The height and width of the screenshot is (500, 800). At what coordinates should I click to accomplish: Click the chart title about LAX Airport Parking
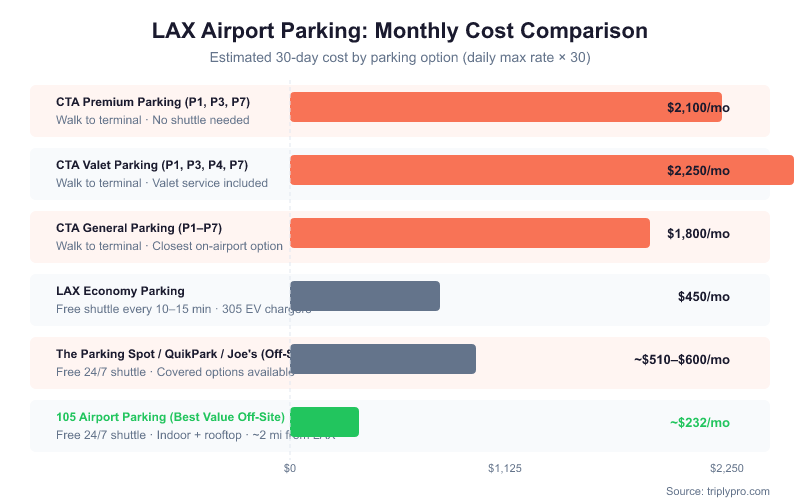pos(400,30)
